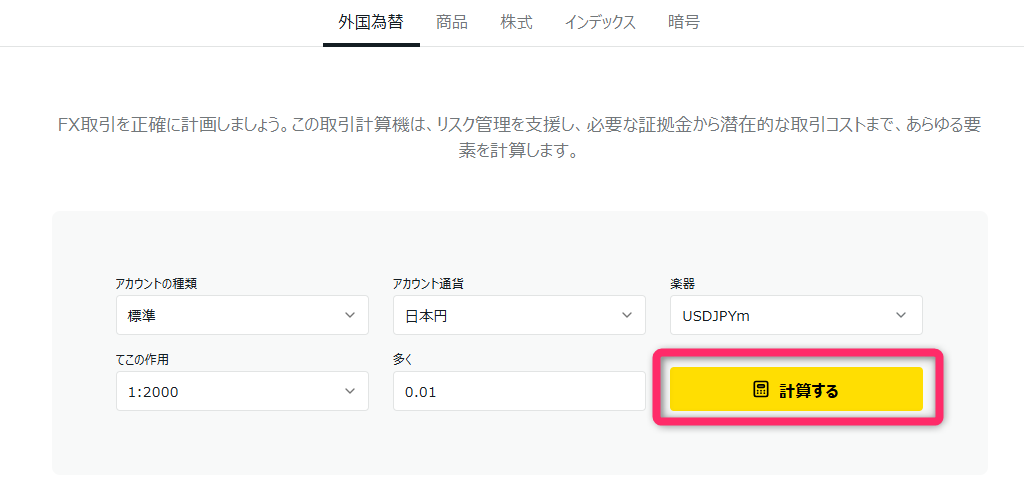Click the chevron arrow in アカウントの種類 box
Viewport: 1024px width, 499px height.
tap(350, 315)
